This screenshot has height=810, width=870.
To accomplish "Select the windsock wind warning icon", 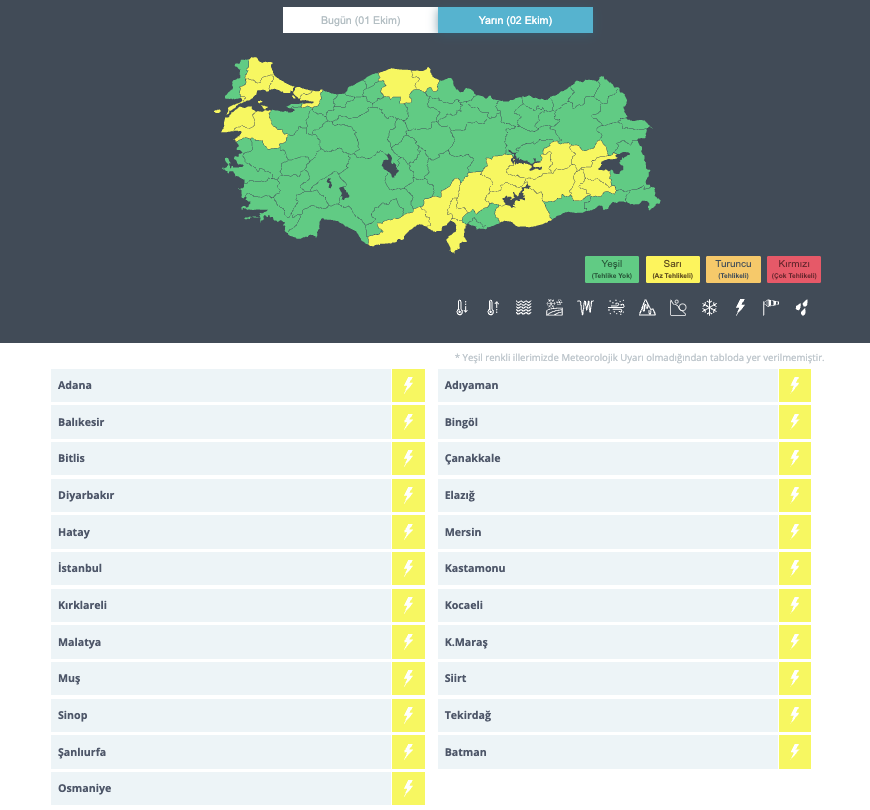I will pos(771,307).
